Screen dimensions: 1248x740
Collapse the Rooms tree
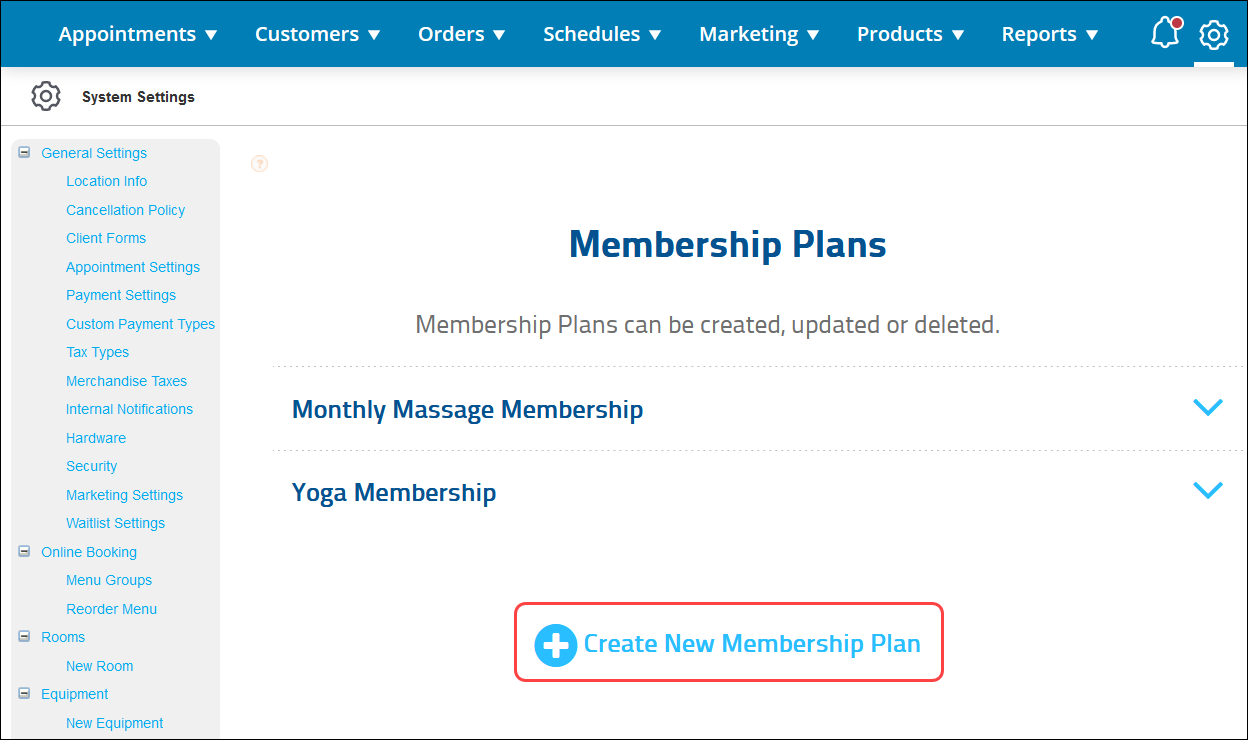tap(23, 636)
